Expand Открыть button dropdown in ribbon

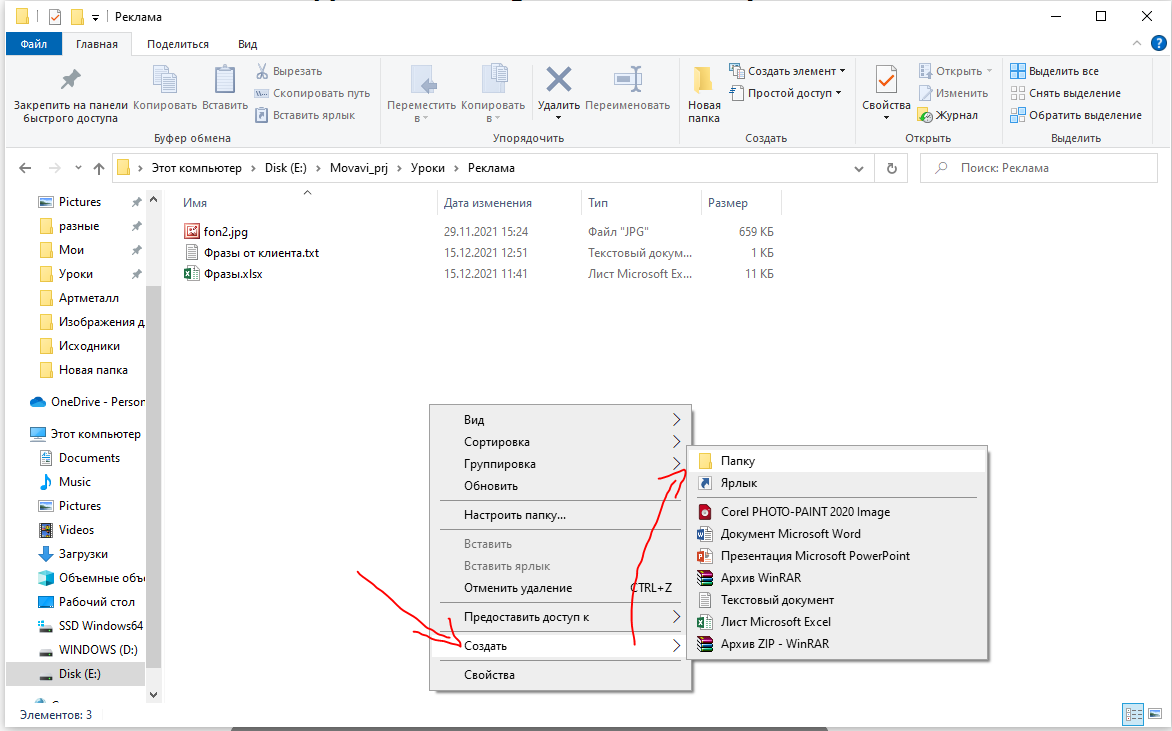coord(990,71)
